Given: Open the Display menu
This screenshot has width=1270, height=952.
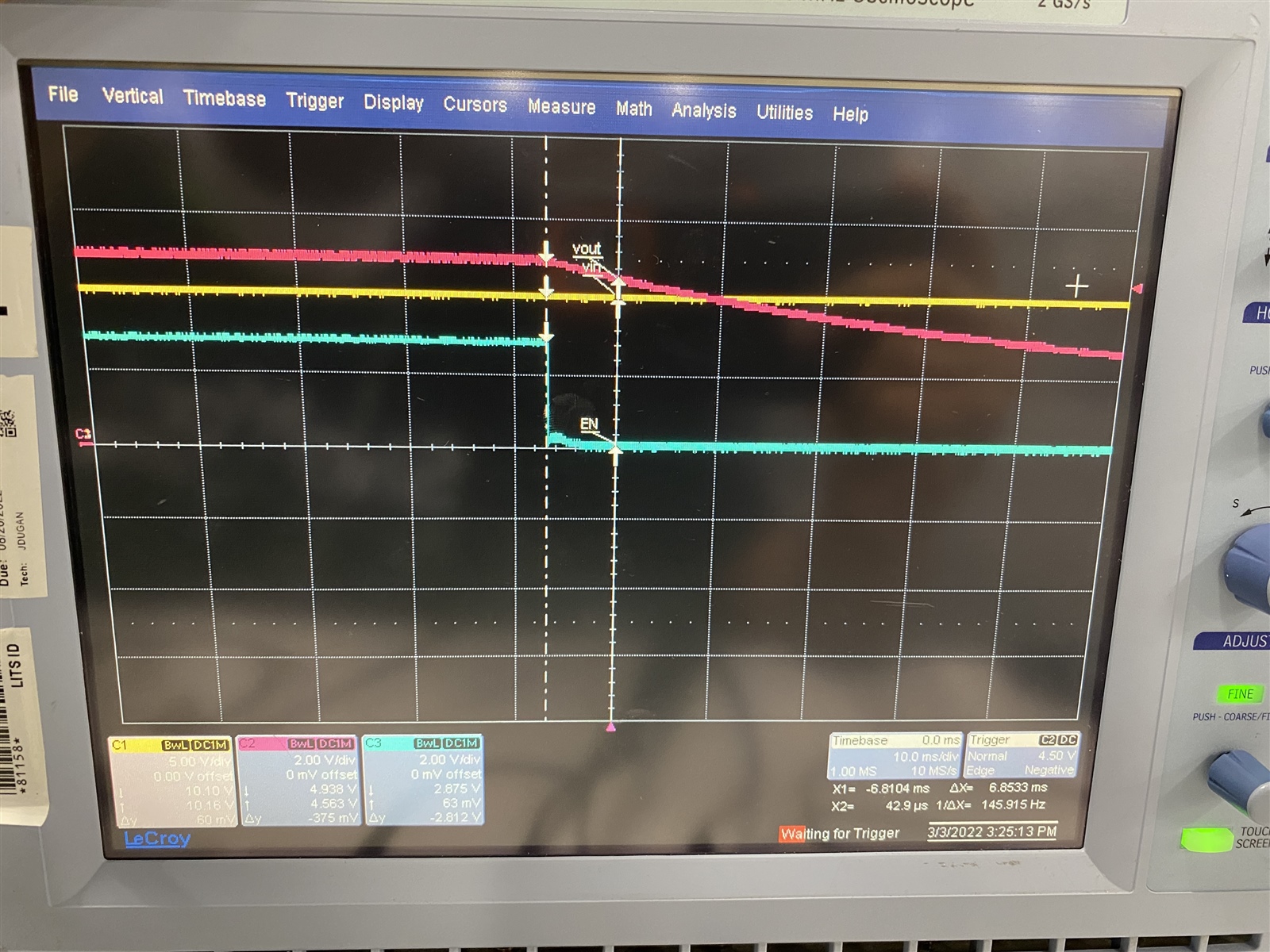Looking at the screenshot, I should (x=394, y=104).
